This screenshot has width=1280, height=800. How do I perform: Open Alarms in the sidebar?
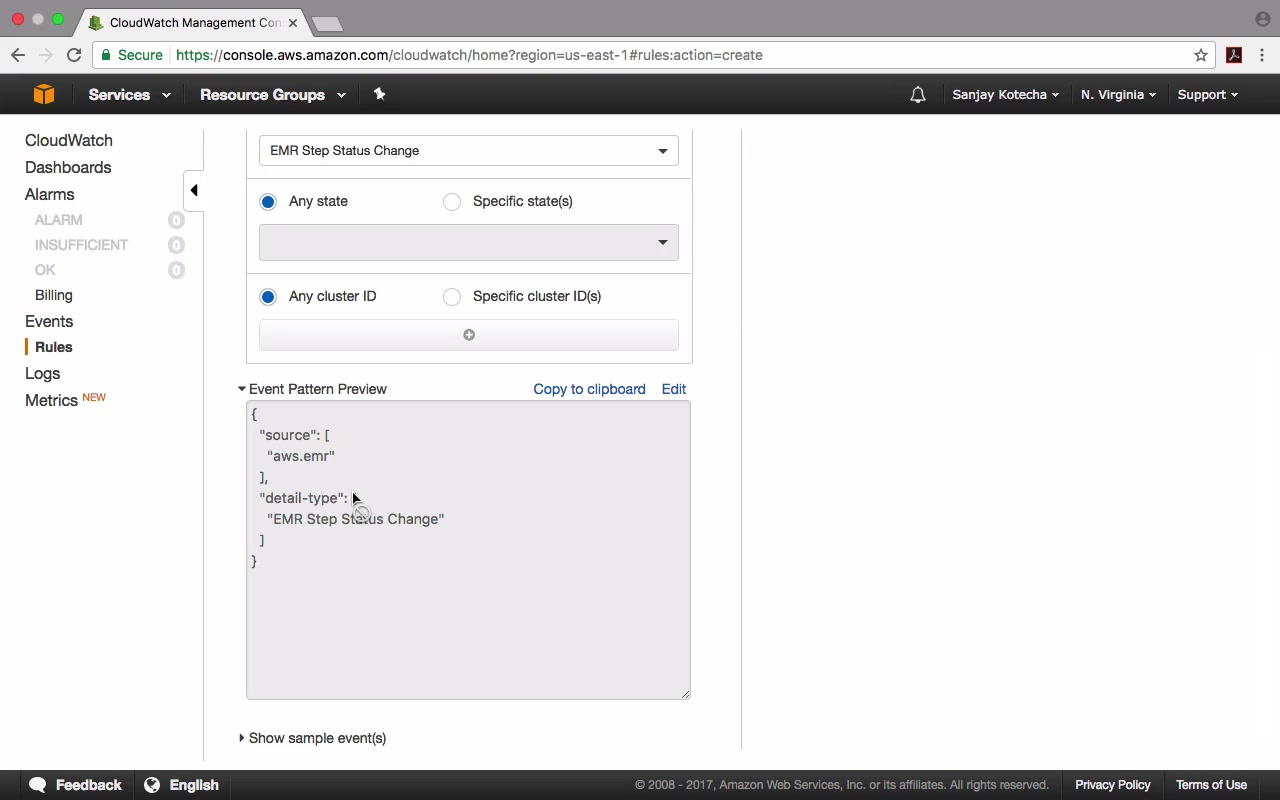(x=50, y=195)
